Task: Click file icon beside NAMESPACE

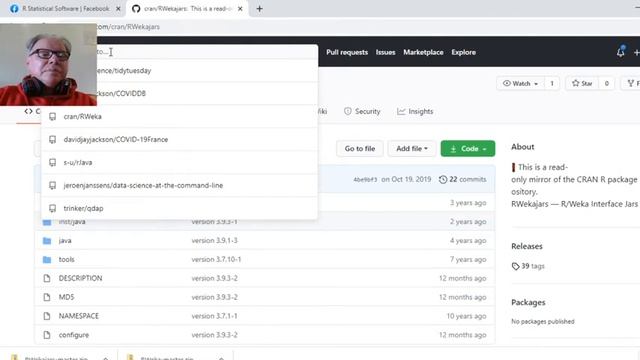Action: point(47,316)
